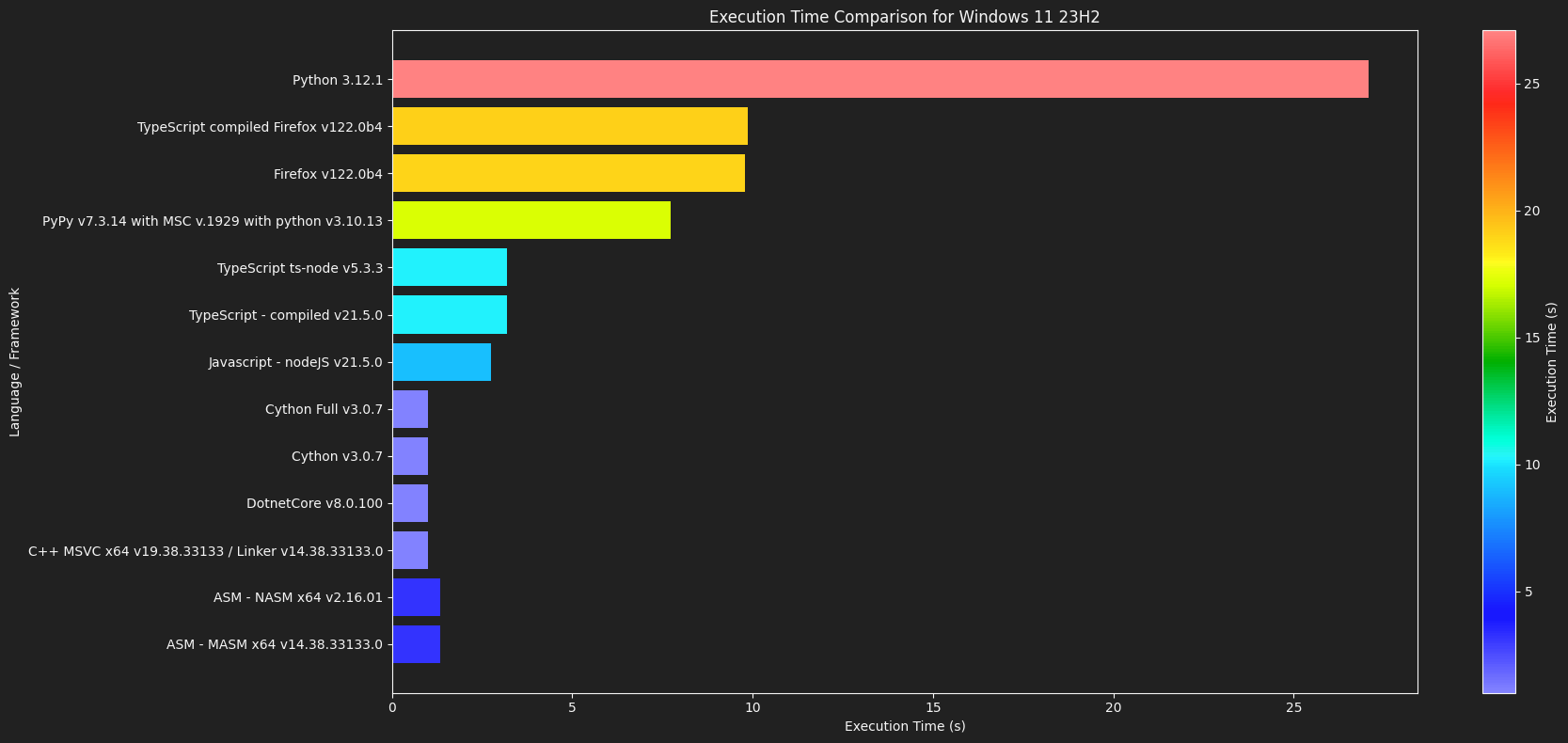Click the 20 tick label on the colorbar
This screenshot has width=1568, height=743.
point(1532,211)
